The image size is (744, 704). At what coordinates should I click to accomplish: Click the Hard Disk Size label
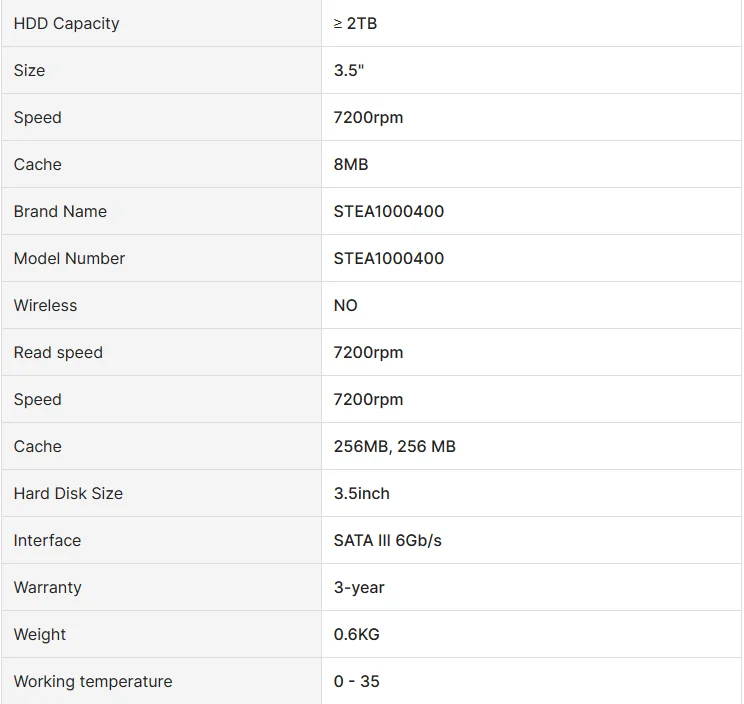(x=68, y=493)
